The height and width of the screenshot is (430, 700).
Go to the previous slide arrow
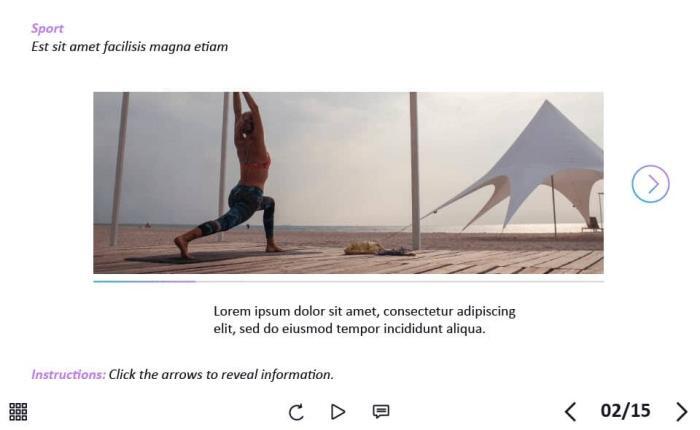(570, 411)
